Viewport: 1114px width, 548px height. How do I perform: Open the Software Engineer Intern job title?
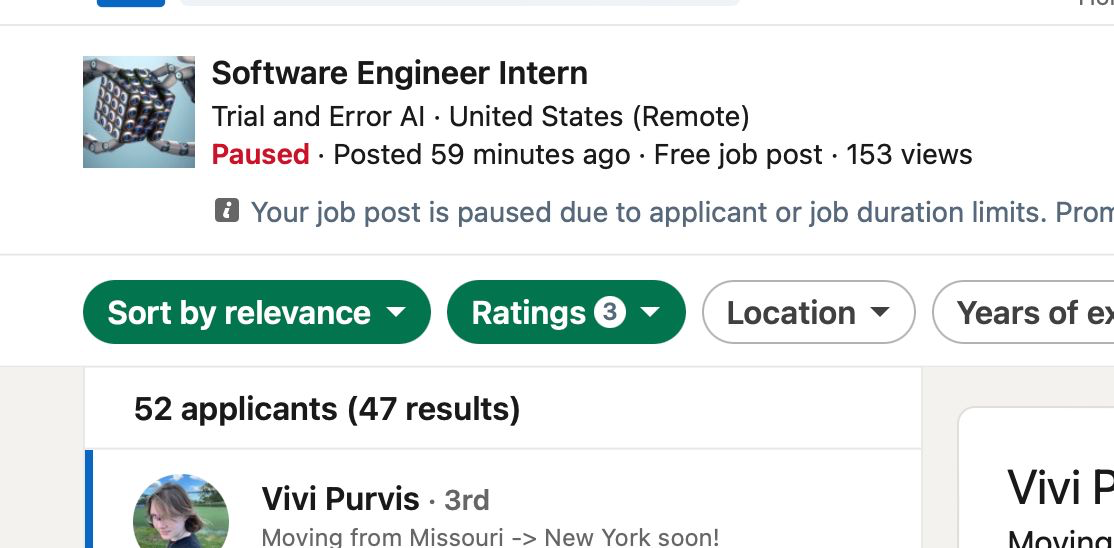click(x=400, y=73)
